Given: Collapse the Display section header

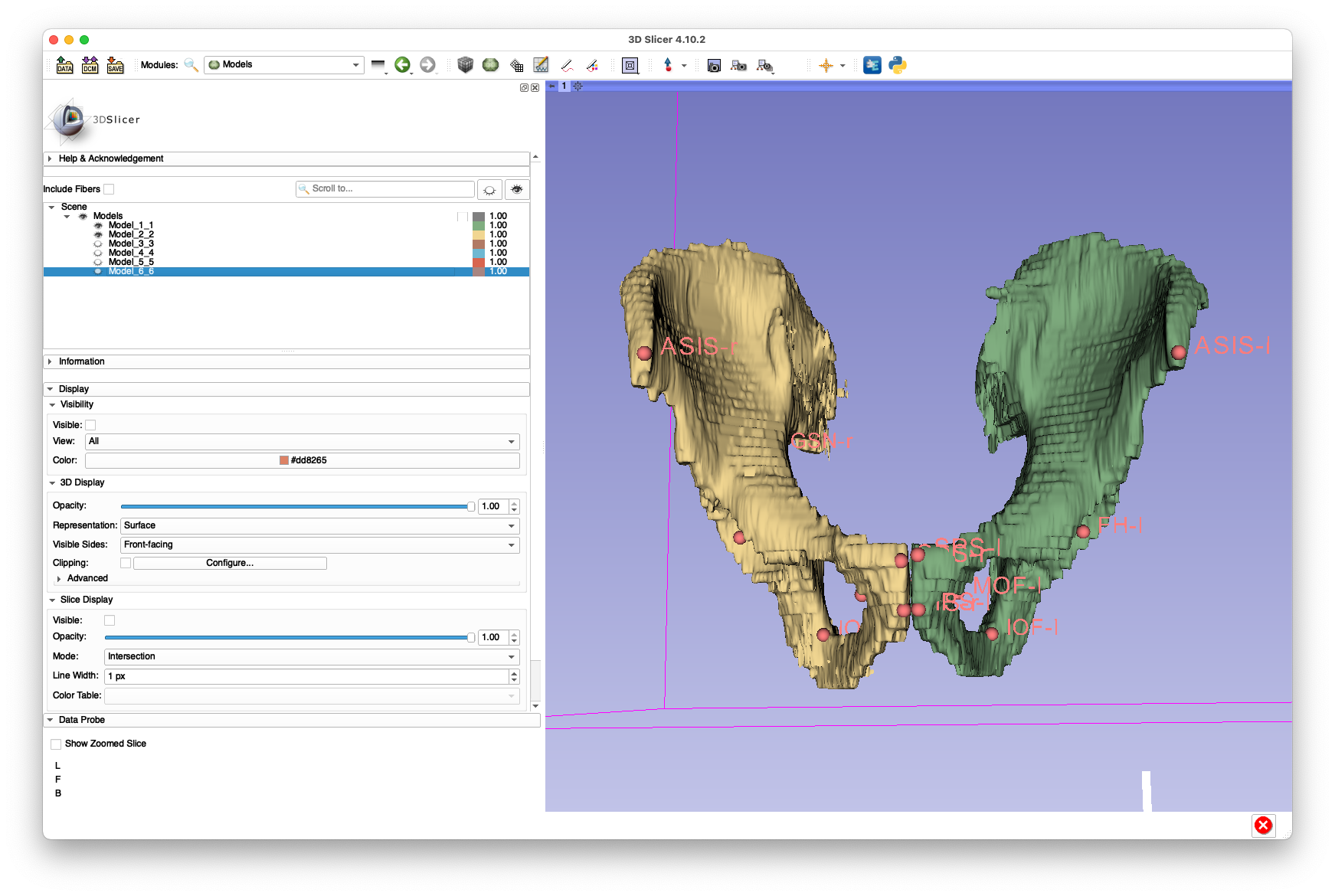Looking at the screenshot, I should coord(286,389).
